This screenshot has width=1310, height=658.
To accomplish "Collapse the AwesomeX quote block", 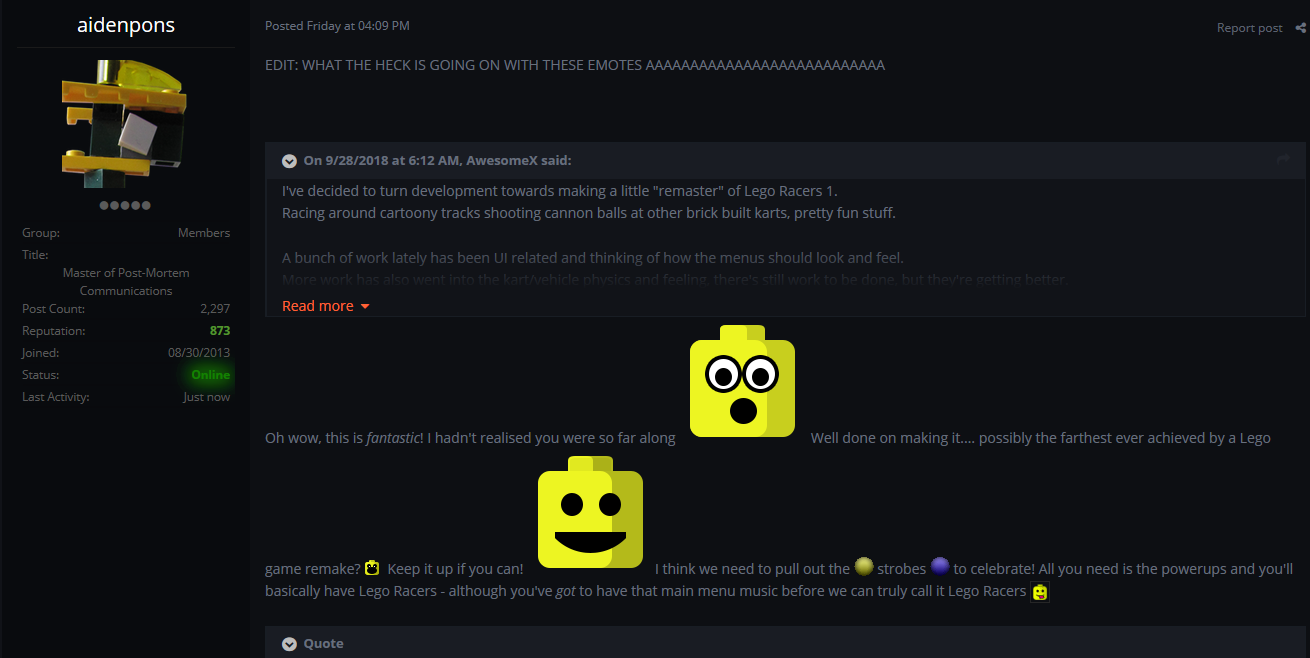I will (x=289, y=161).
